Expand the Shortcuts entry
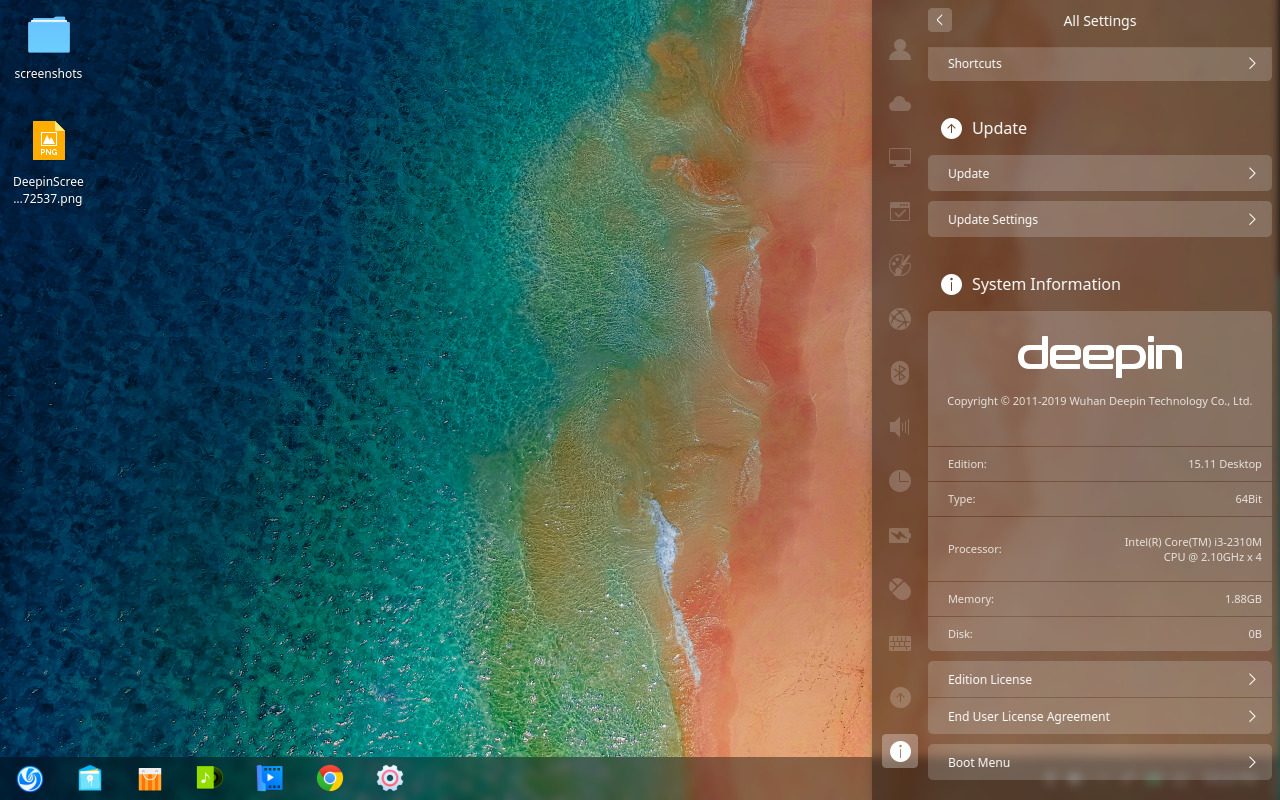Screen dimensions: 1280x800 [1100, 63]
